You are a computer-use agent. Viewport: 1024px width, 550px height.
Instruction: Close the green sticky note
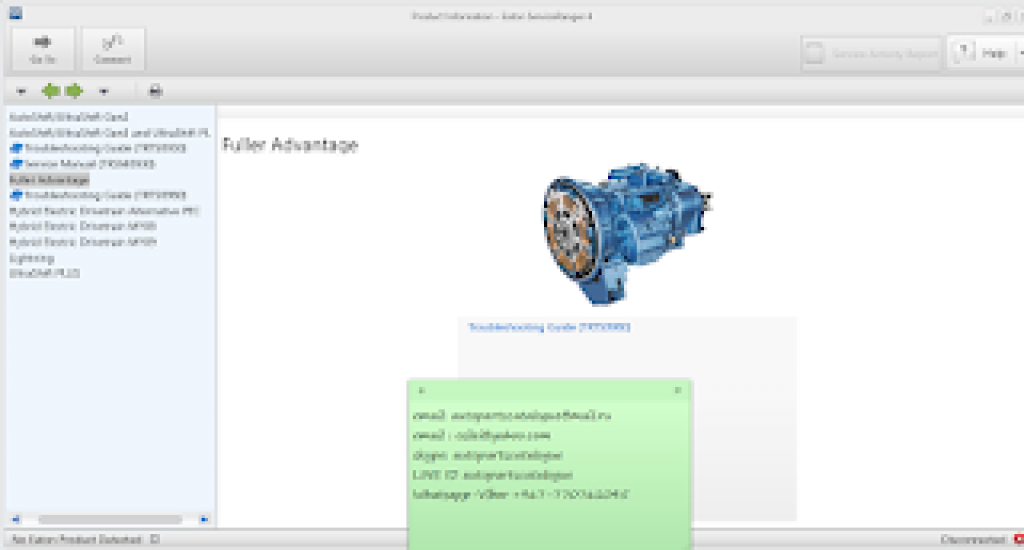pos(678,390)
